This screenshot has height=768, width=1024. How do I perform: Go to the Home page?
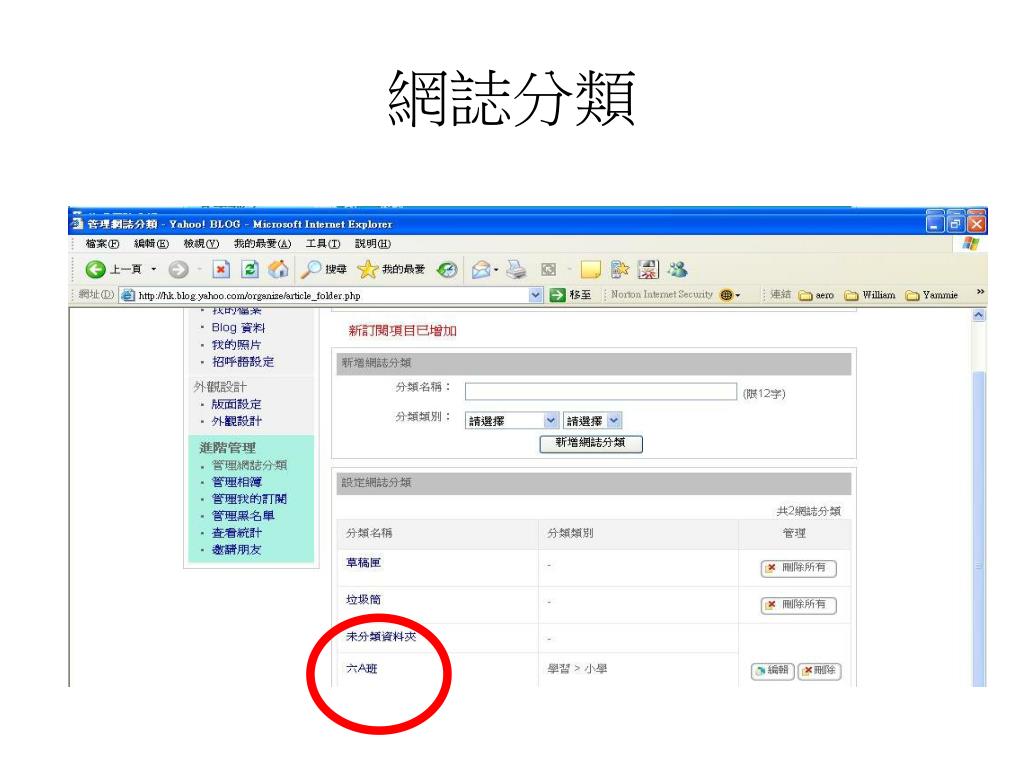278,269
